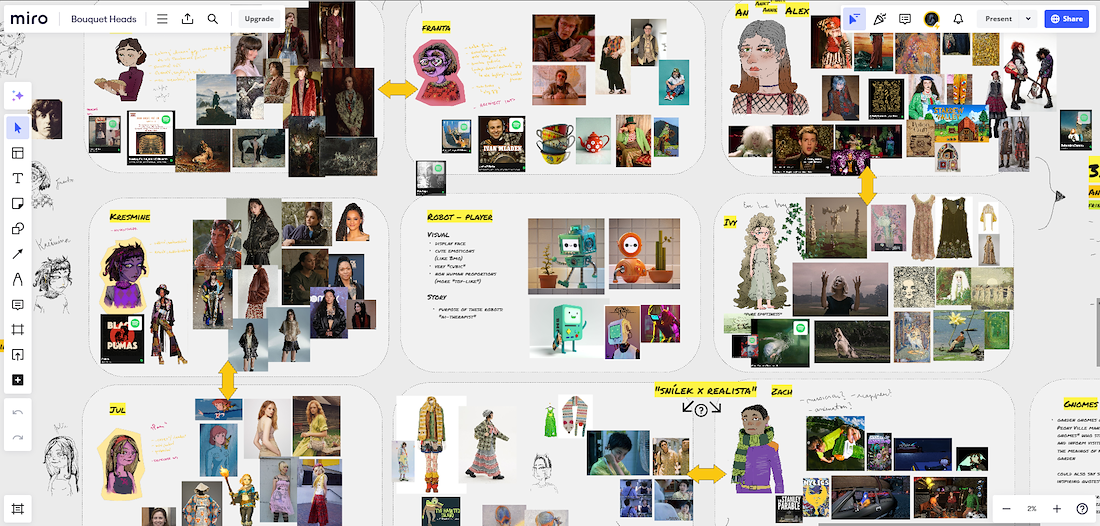Open the Frames panel icon at bottom left
Image resolution: width=1100 pixels, height=526 pixels.
(x=18, y=508)
